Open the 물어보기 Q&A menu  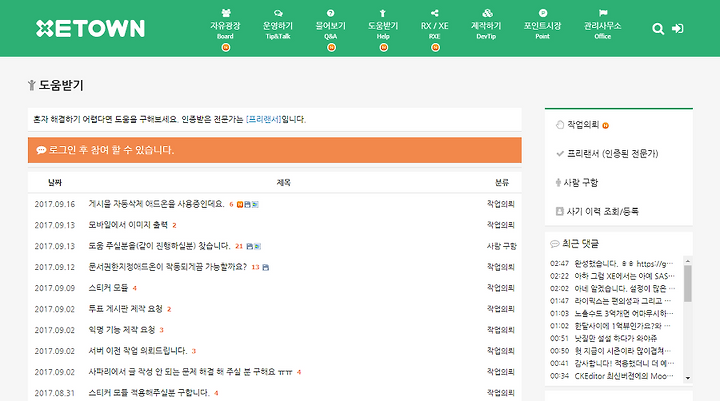tap(331, 26)
